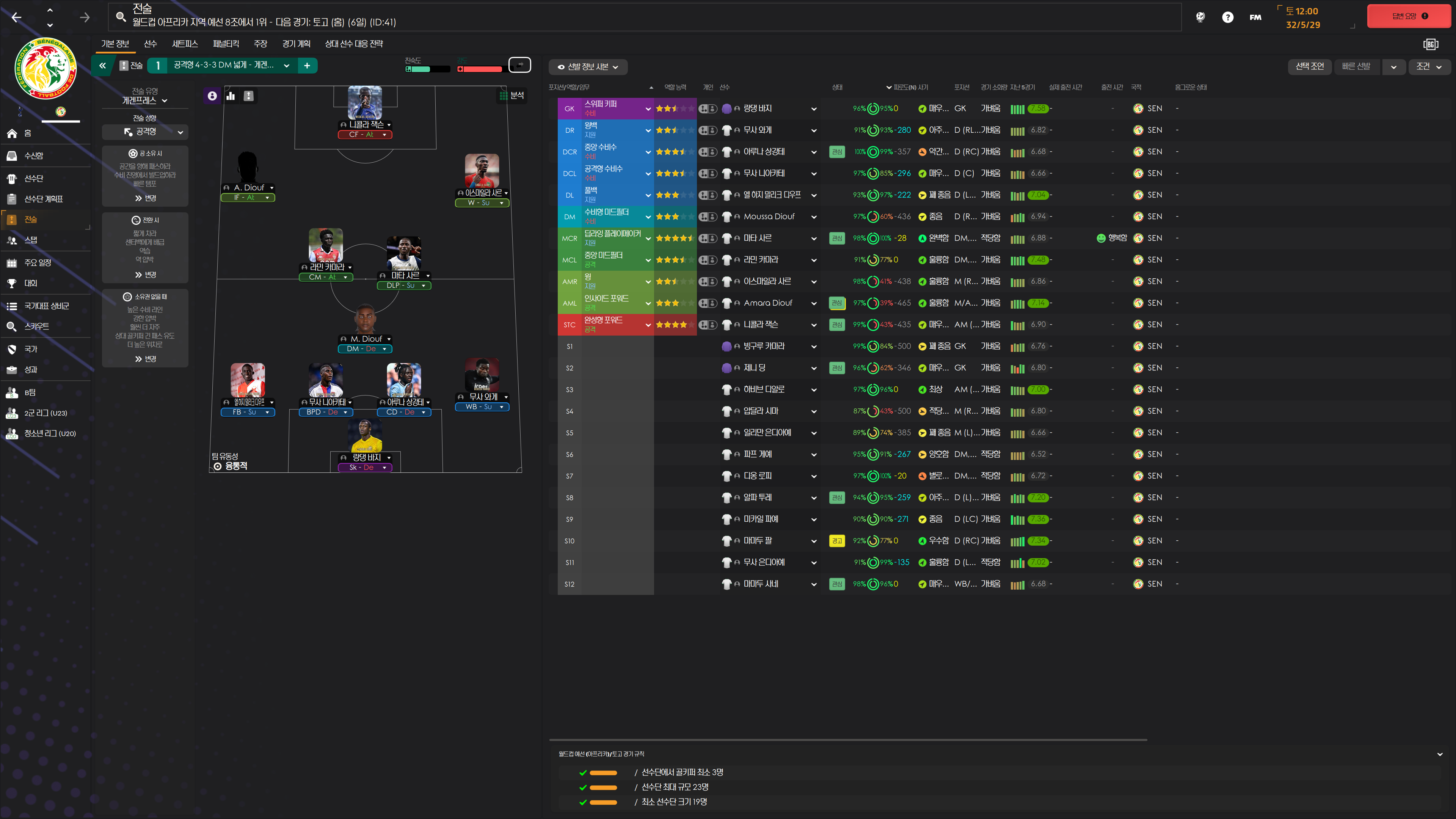Add a new tactic with plus icon
This screenshot has width=1456, height=819.
point(307,66)
